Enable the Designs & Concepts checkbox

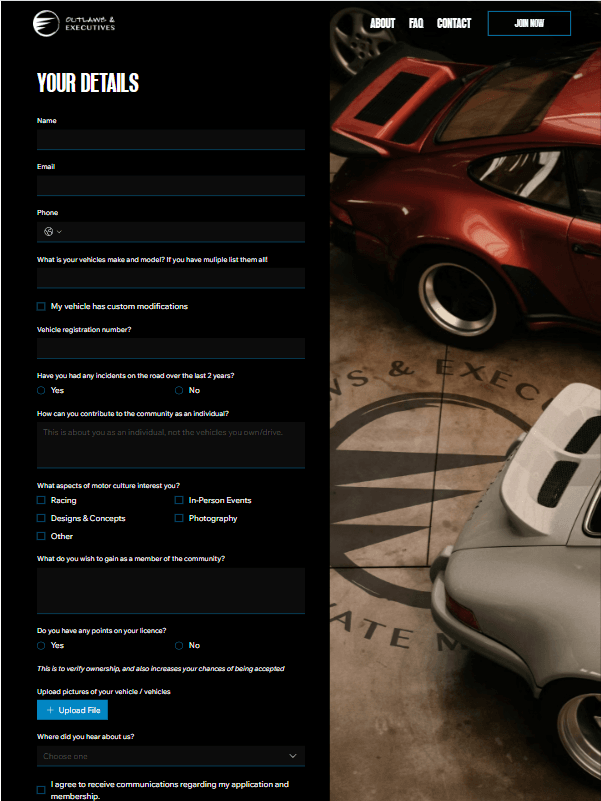pos(41,518)
